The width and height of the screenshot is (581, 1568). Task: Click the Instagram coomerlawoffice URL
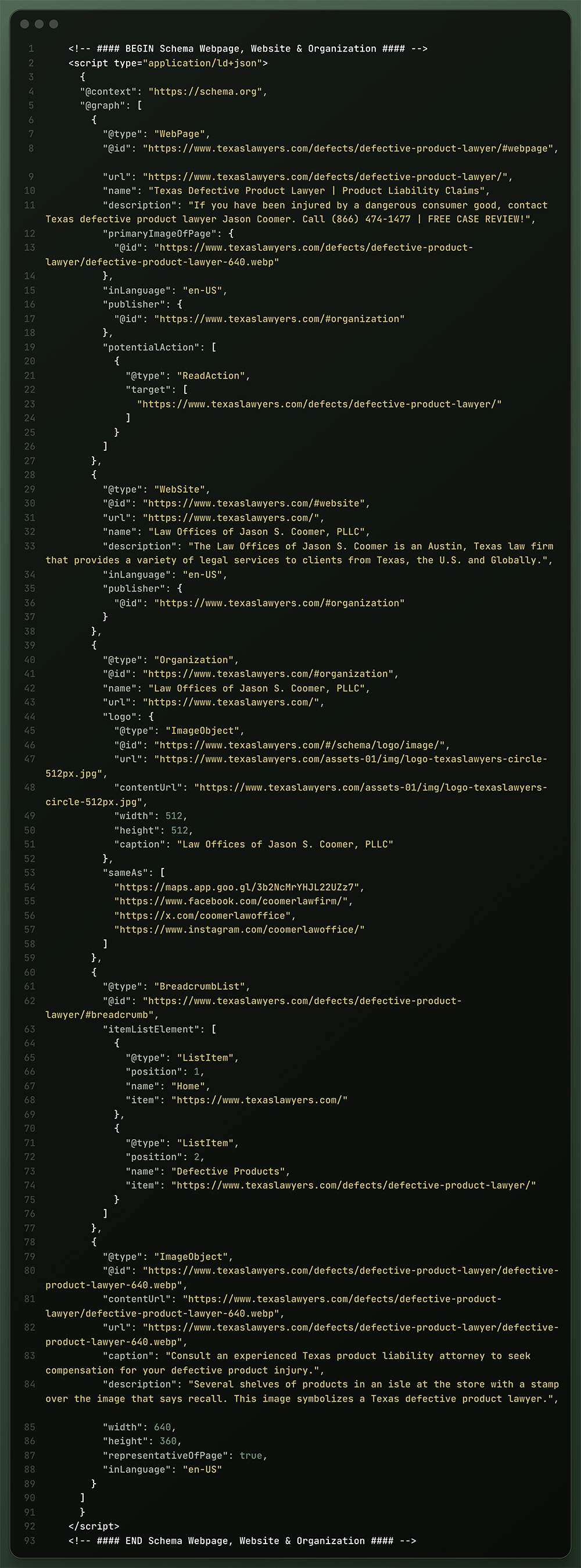tap(239, 930)
